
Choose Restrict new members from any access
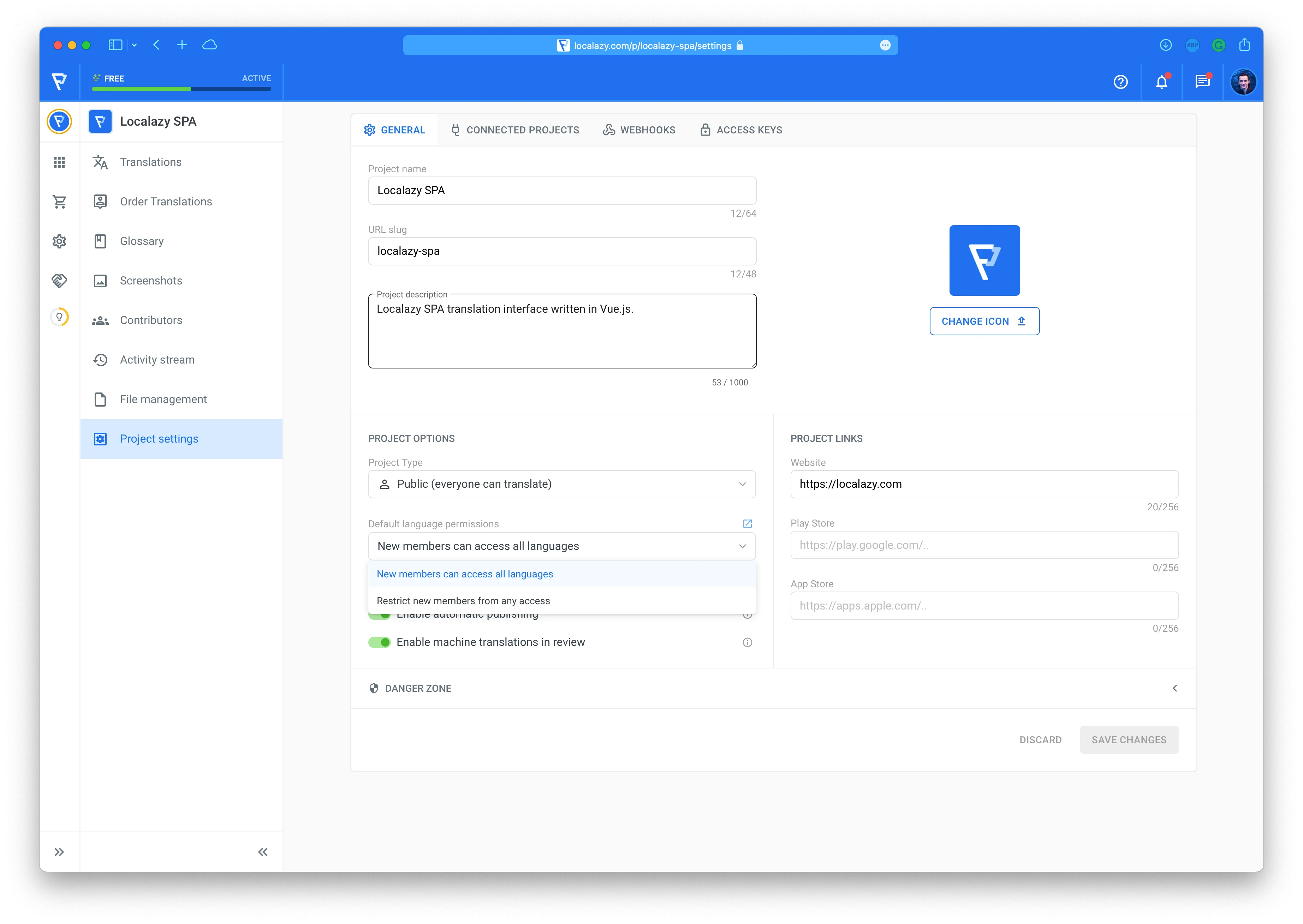463,601
